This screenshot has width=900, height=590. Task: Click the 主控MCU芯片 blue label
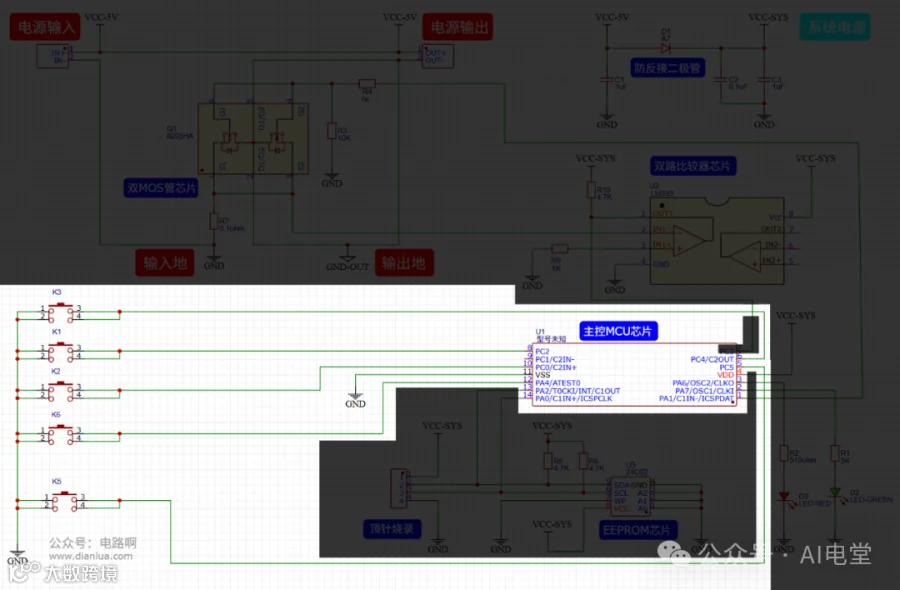tap(618, 331)
